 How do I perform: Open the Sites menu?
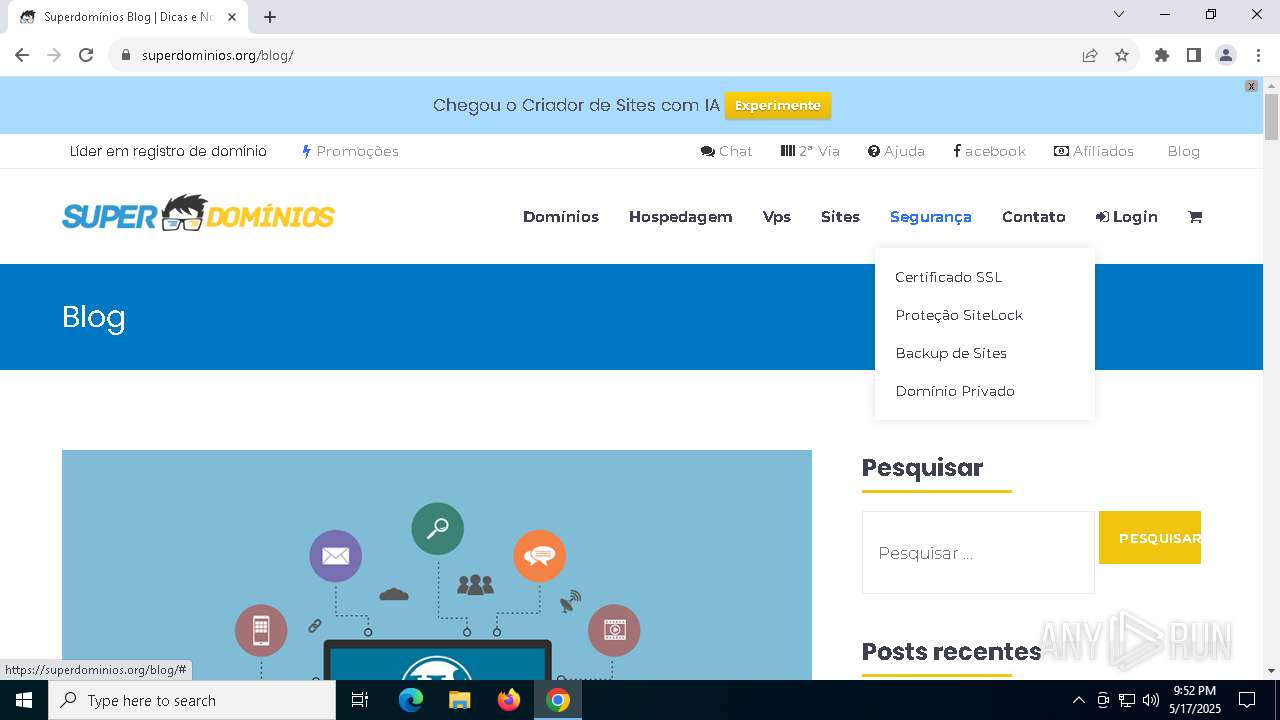pos(840,217)
